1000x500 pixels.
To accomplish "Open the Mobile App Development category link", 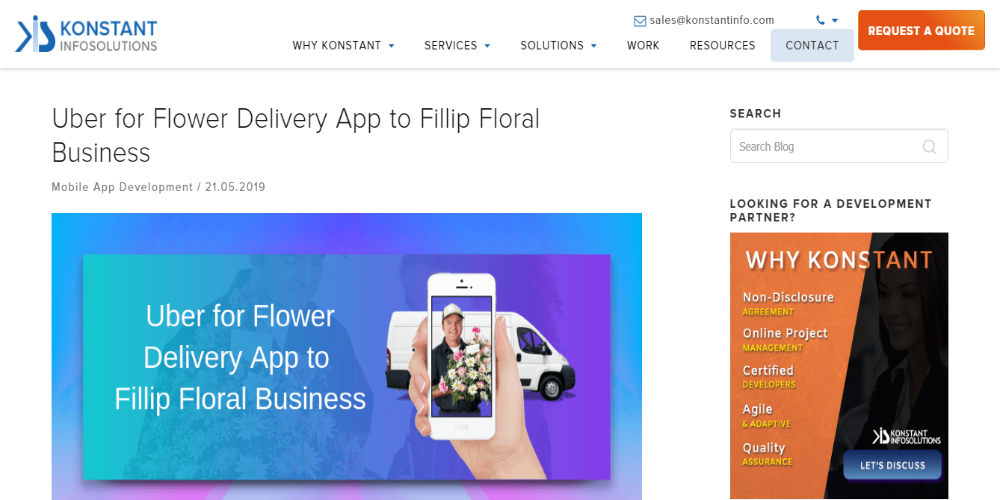I will (122, 187).
